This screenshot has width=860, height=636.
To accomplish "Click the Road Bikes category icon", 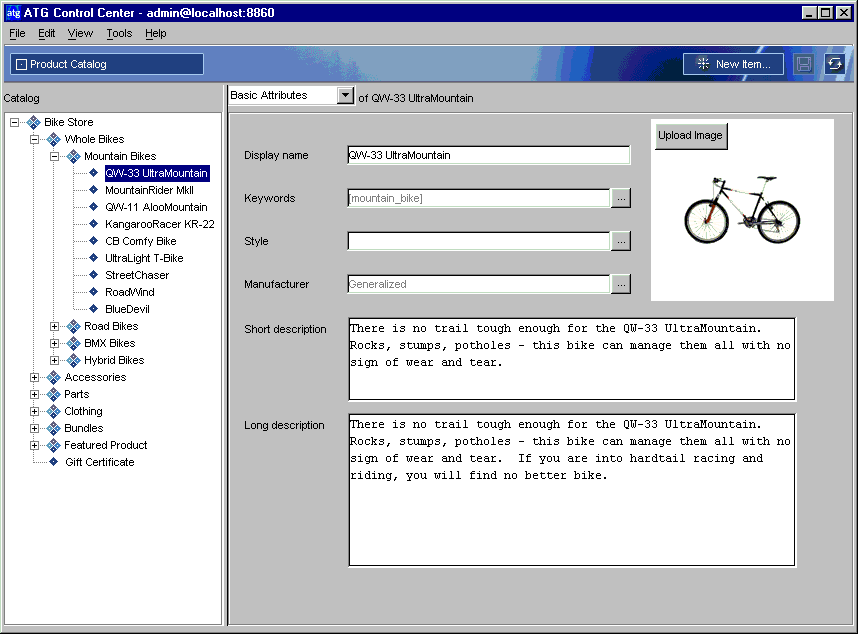I will [73, 326].
